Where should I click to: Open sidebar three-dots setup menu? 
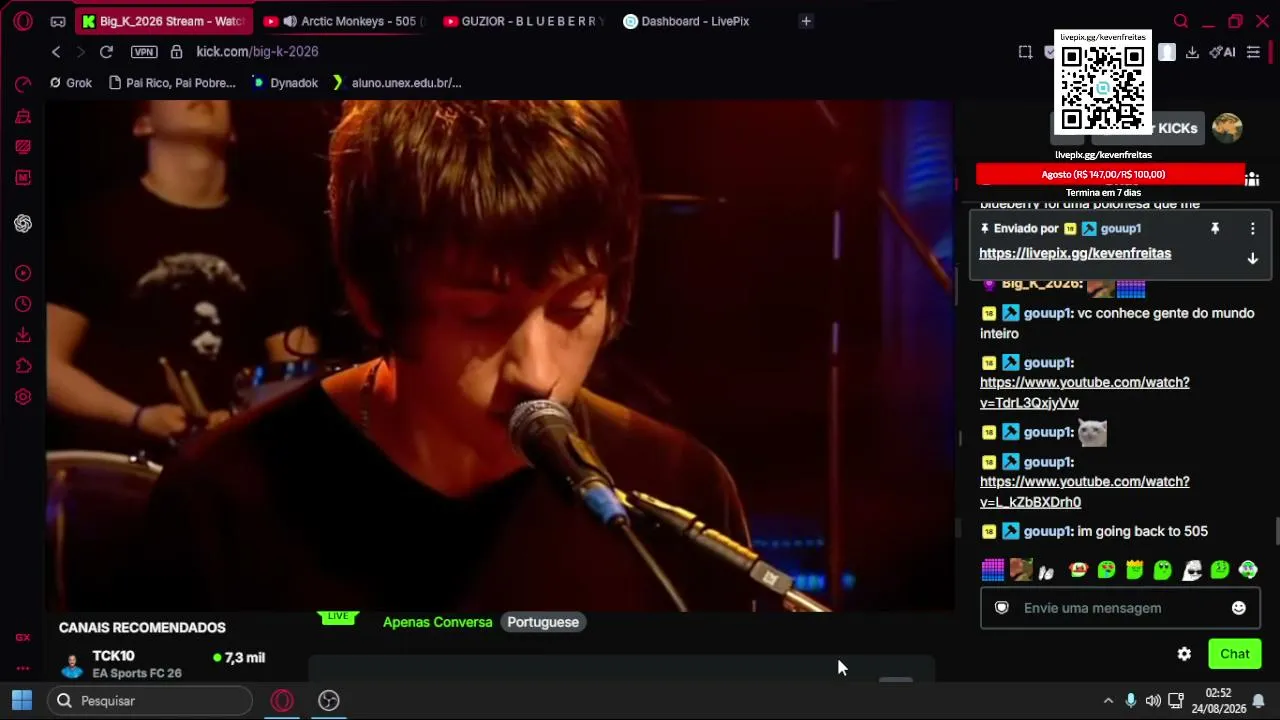[23, 668]
